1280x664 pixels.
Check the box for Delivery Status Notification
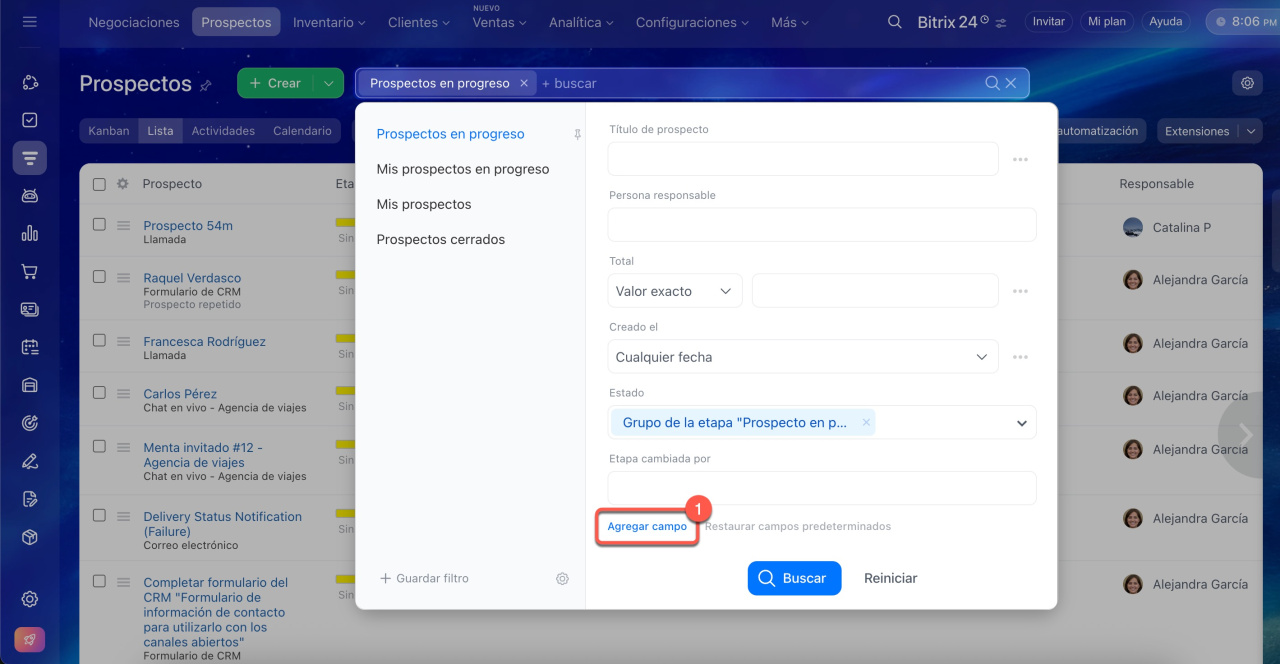99,516
